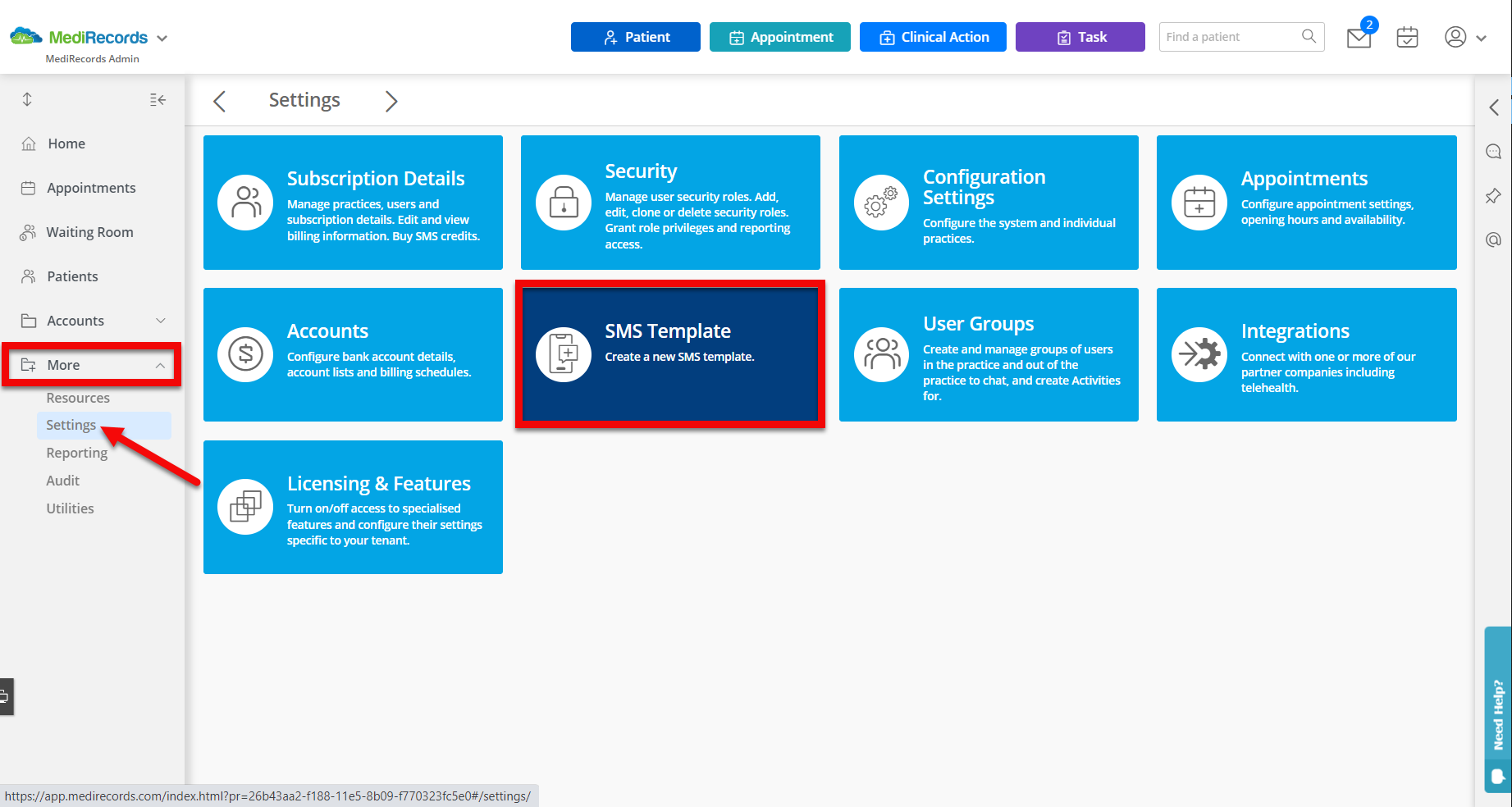
Task: Click the pin icon in right sidebar
Action: [x=1493, y=195]
